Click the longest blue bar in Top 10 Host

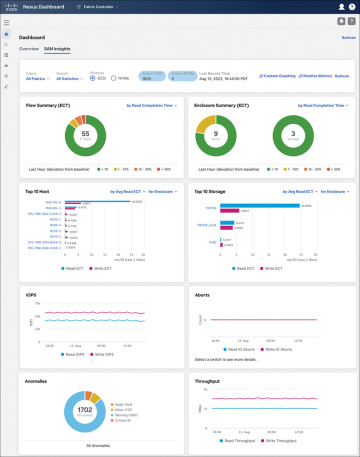(x=97, y=201)
